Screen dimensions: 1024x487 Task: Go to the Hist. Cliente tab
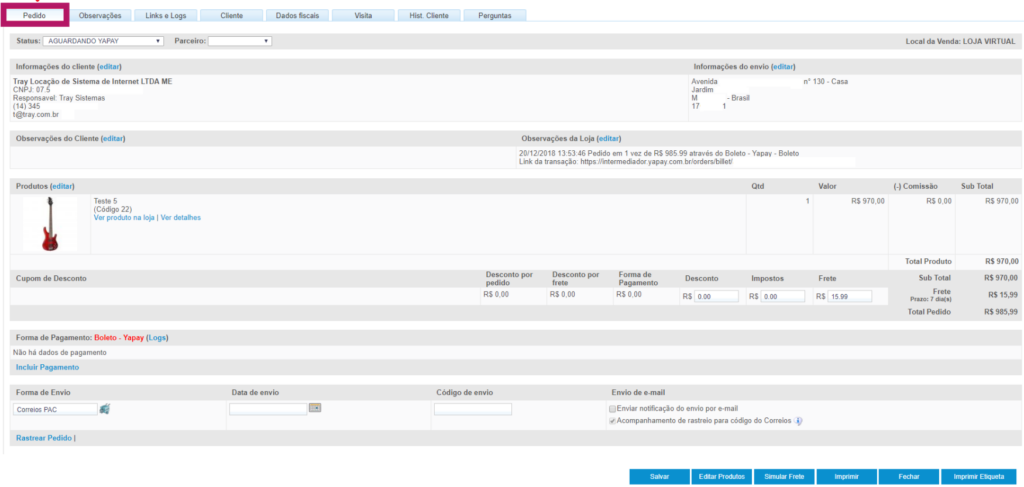[x=429, y=16]
